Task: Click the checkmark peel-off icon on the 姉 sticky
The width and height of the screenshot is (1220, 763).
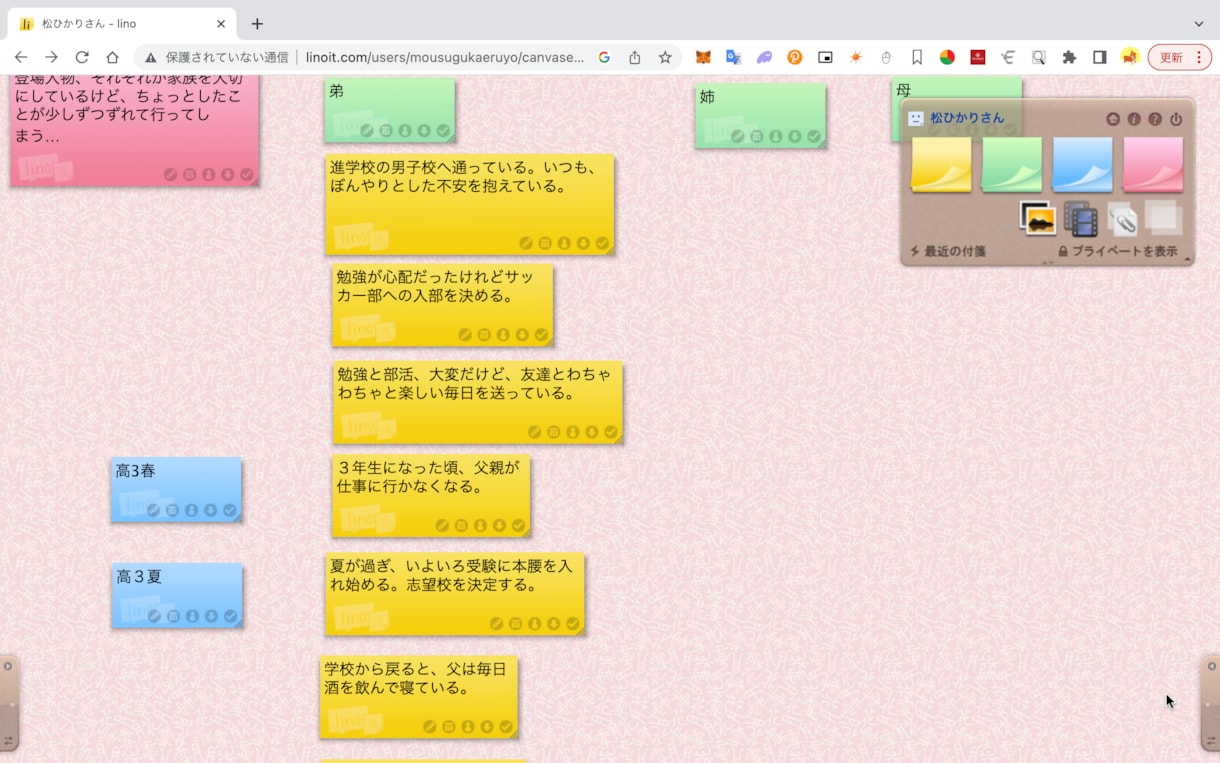Action: coord(814,137)
